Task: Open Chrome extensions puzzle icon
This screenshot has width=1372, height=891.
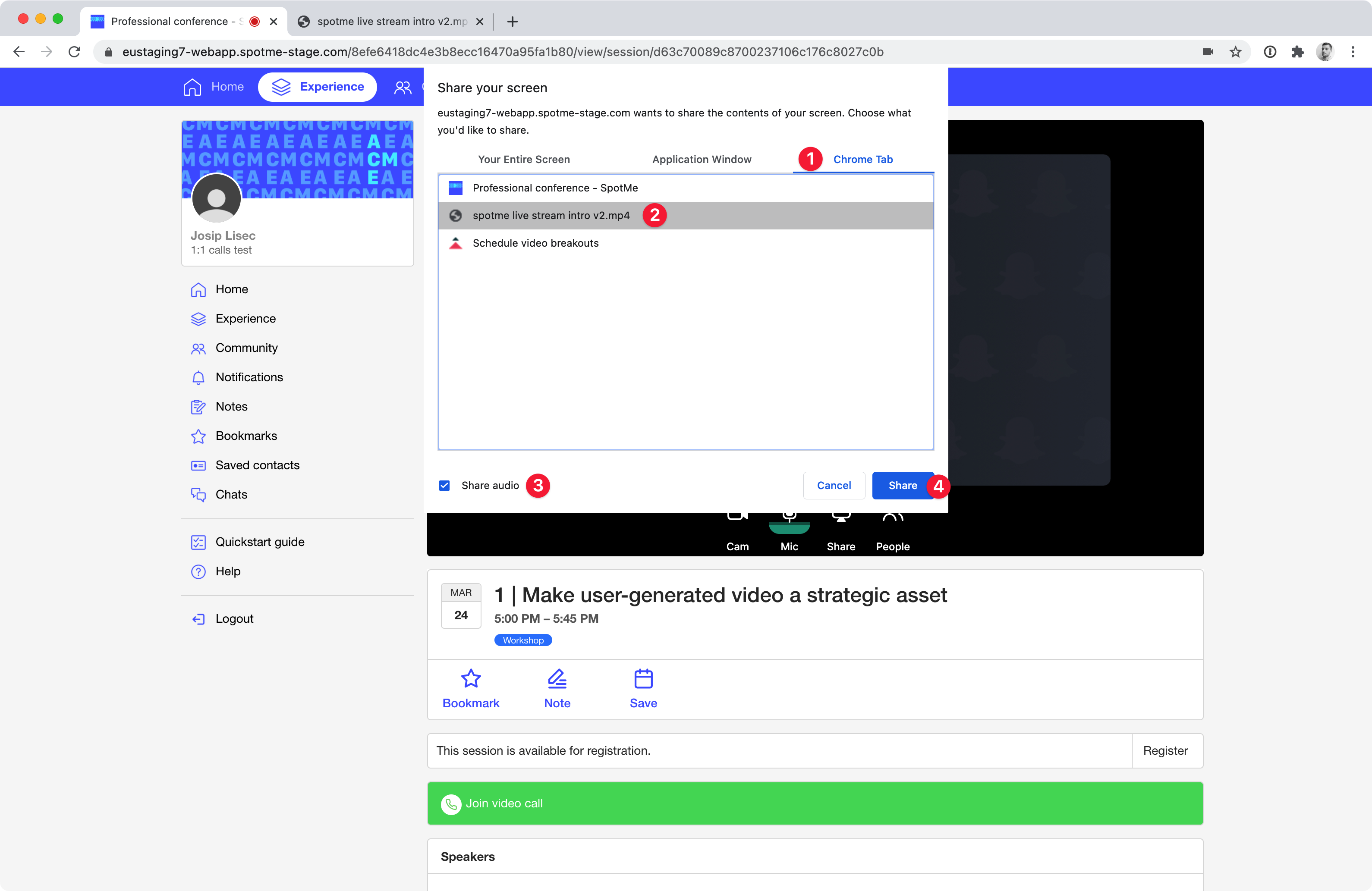Action: [1298, 52]
